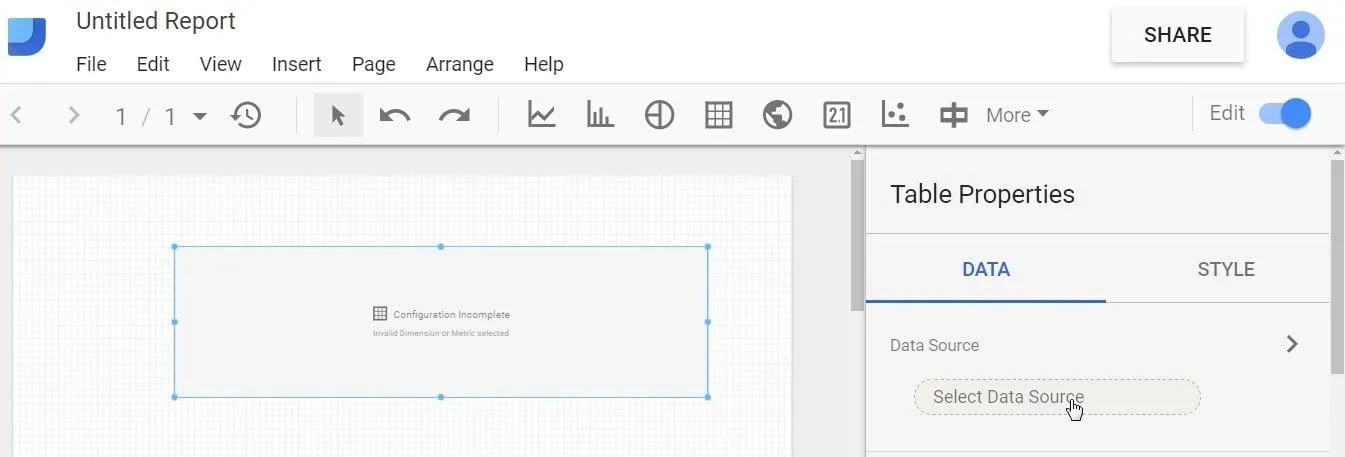
Task: Undo the last action
Action: pyautogui.click(x=395, y=115)
